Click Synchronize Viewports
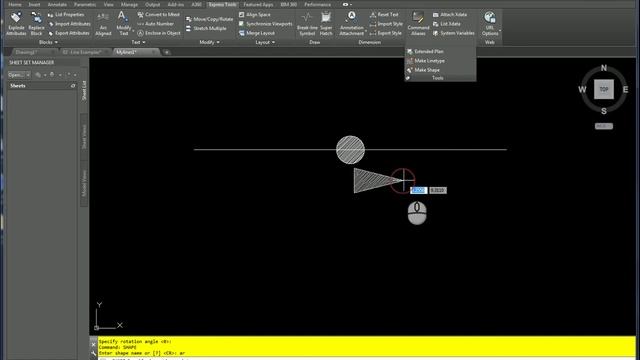Screen dimensions: 640x360 (x=265, y=24)
